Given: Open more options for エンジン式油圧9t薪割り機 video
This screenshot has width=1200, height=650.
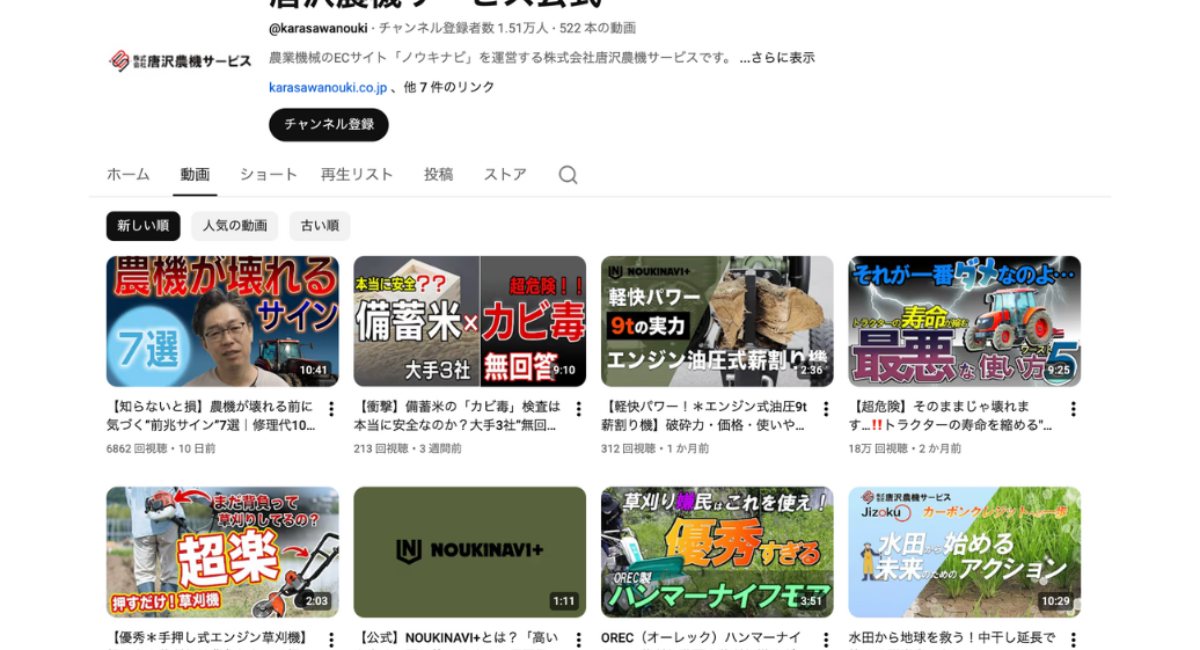Looking at the screenshot, I should pos(826,409).
